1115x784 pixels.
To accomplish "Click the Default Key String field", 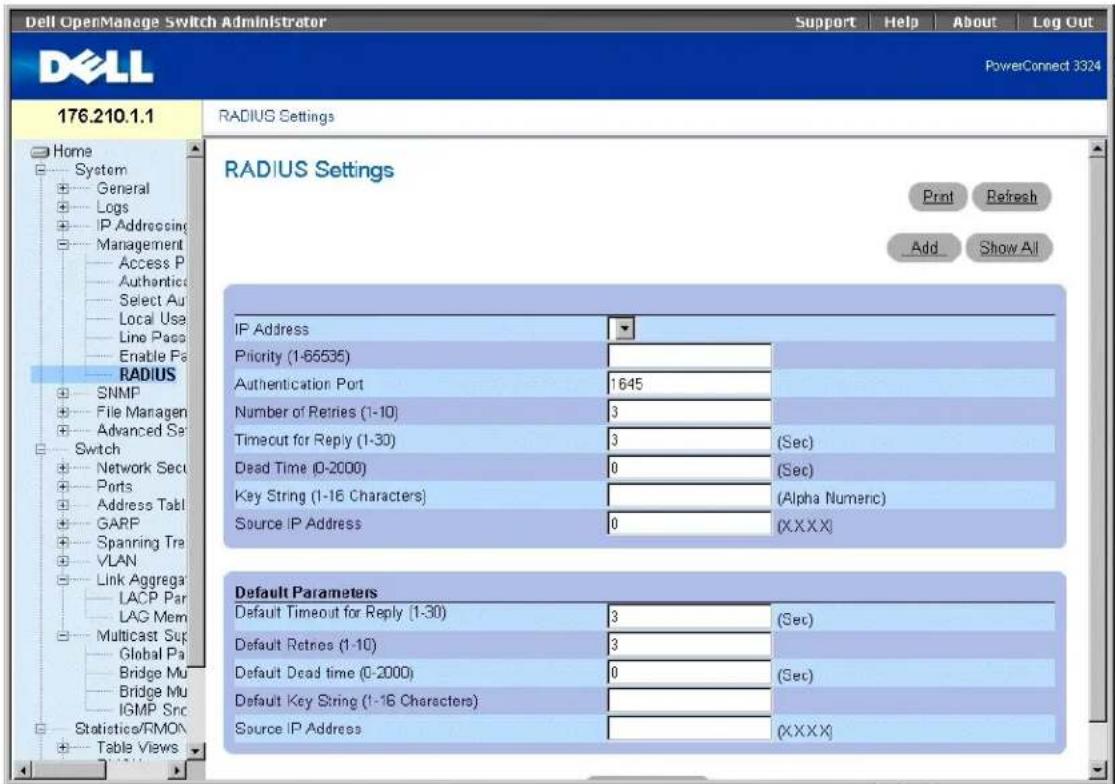I will tap(689, 701).
